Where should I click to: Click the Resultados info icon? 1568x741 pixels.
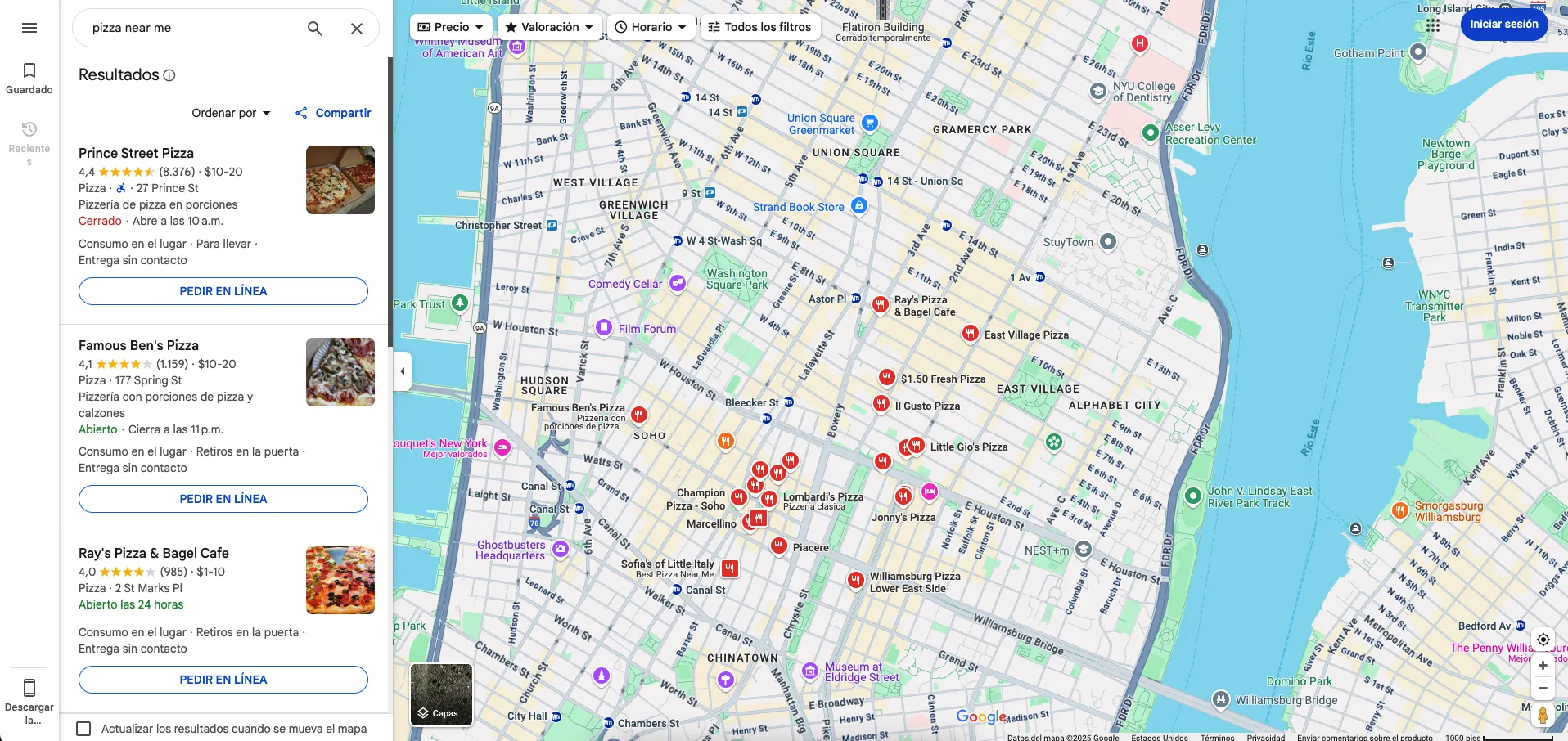pos(169,75)
